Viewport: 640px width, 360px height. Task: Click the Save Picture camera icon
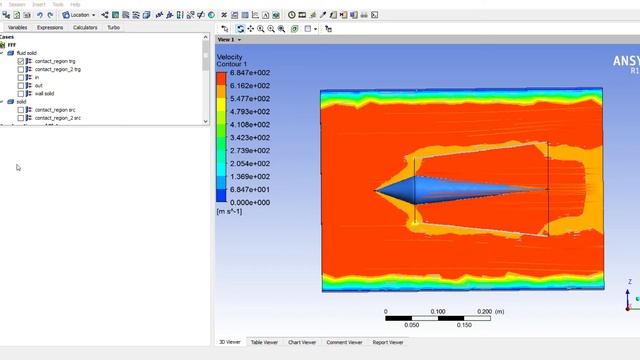pos(27,15)
